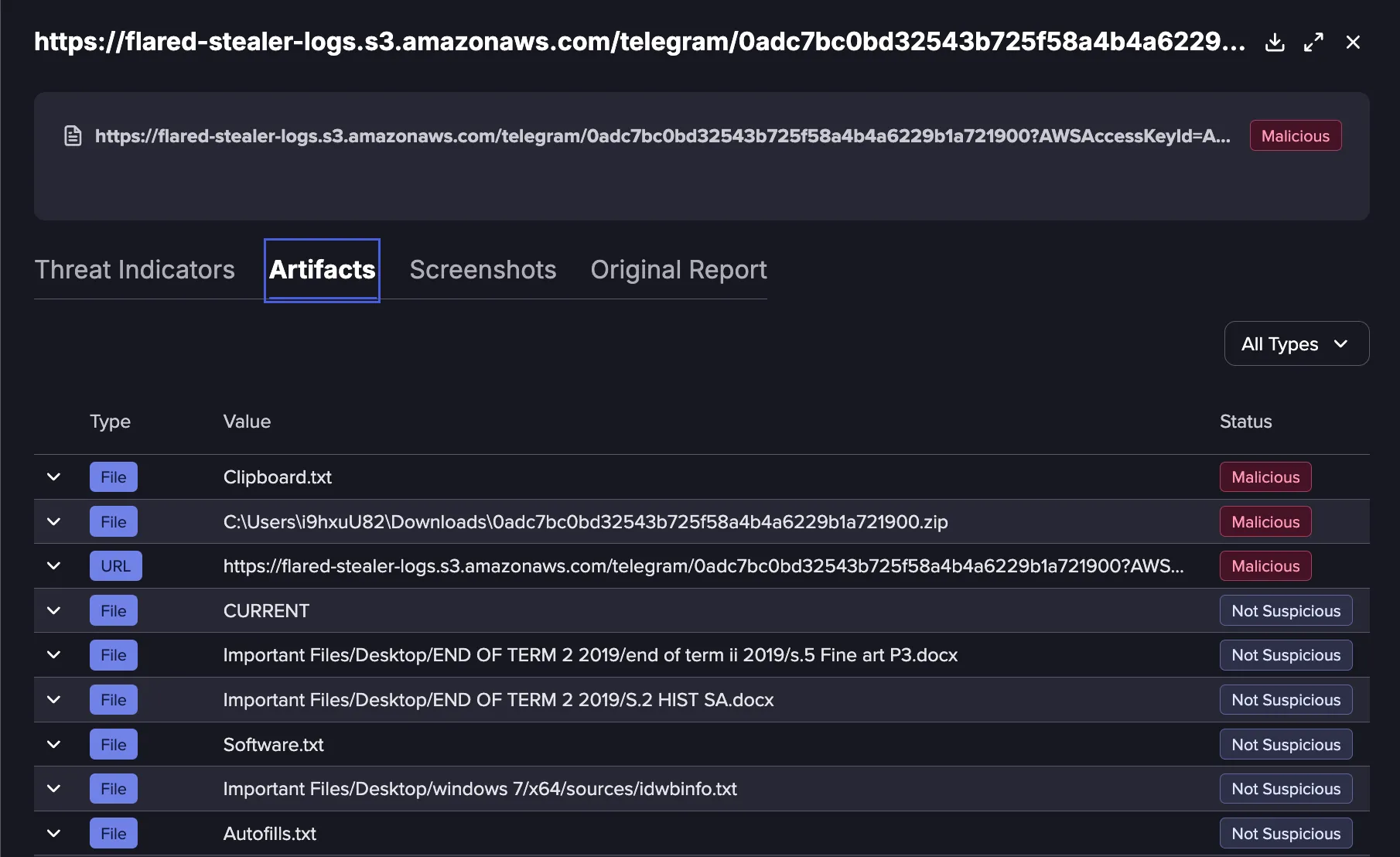Screen dimensions: 1400x857
Task: Expand the CURRENT file row
Action: (53, 611)
